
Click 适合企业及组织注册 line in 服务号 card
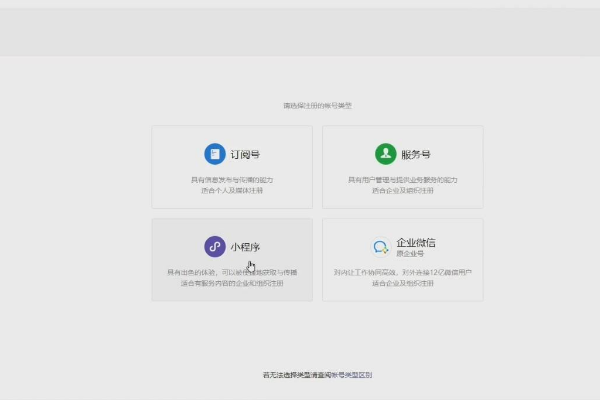coord(402,190)
